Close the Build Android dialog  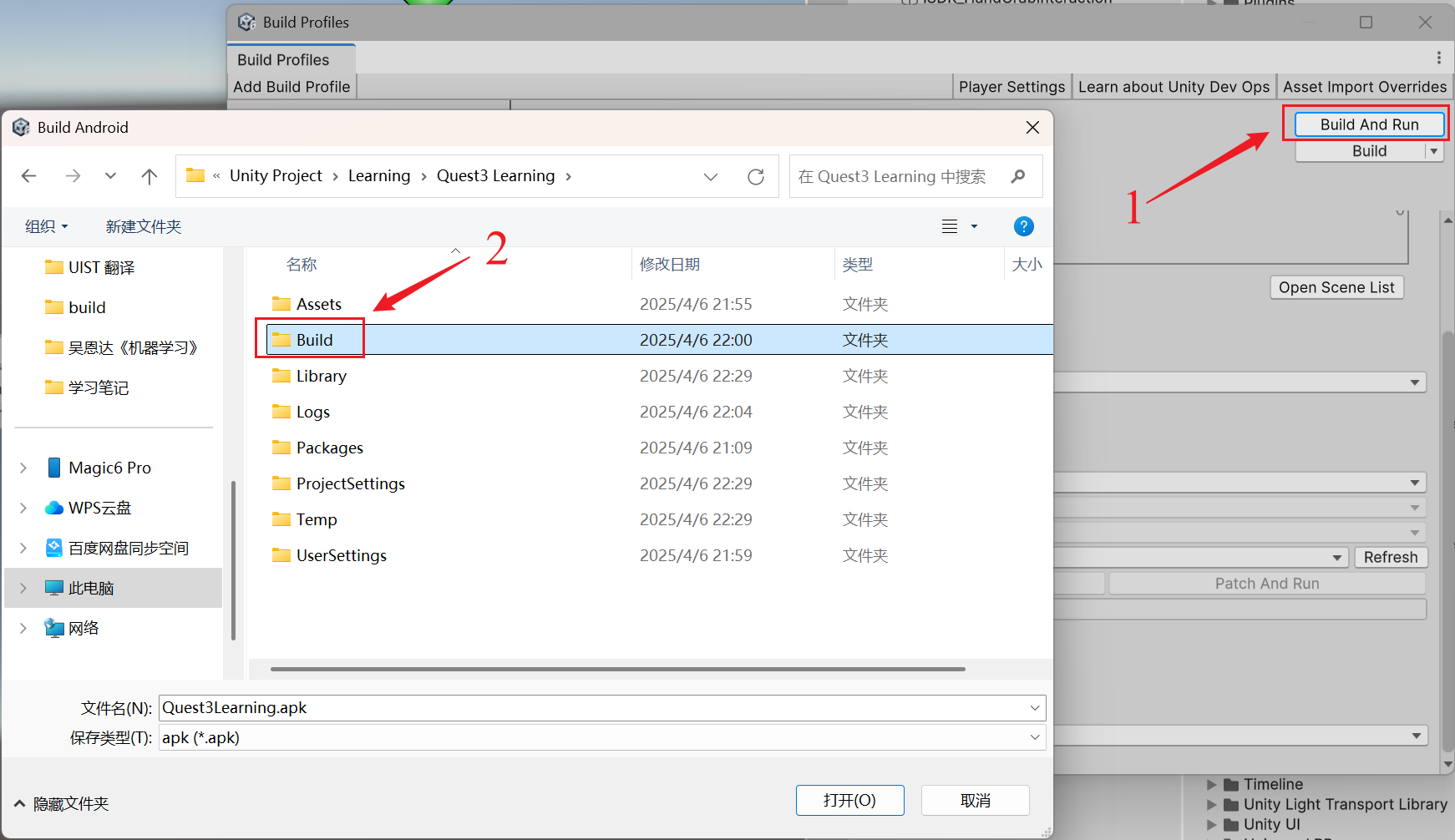[x=1032, y=127]
